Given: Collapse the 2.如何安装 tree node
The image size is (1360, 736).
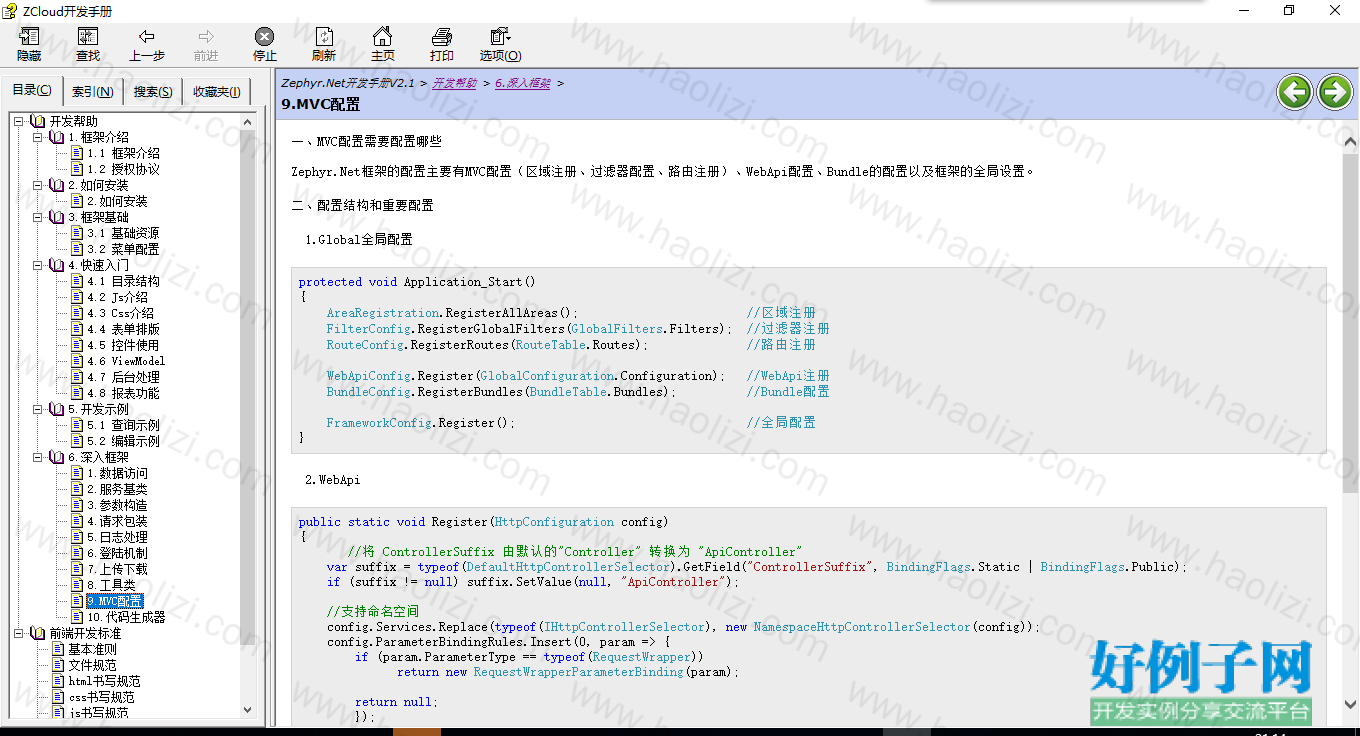Looking at the screenshot, I should 38,185.
